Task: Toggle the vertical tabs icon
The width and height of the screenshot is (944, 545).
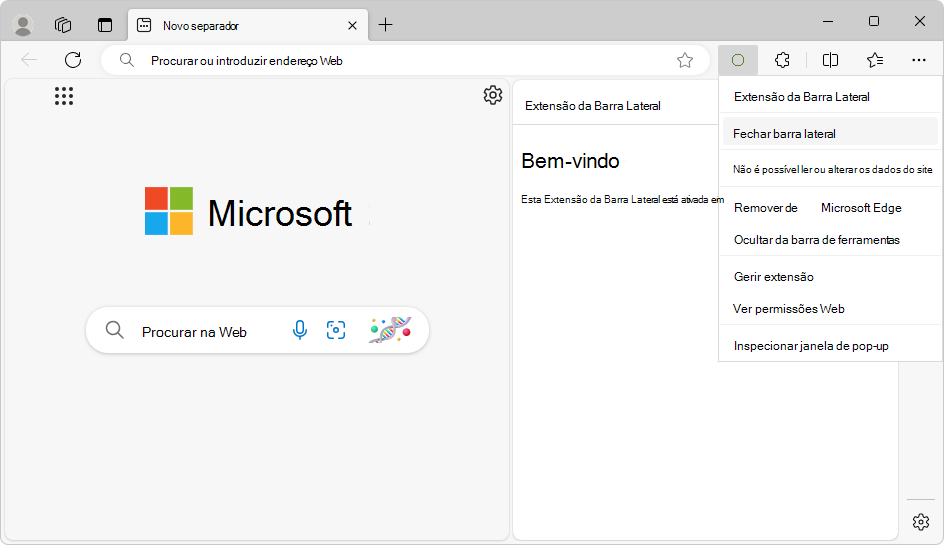Action: point(105,25)
